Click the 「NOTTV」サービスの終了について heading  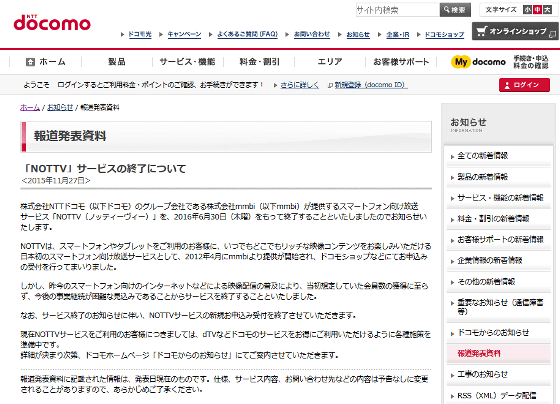(104, 168)
